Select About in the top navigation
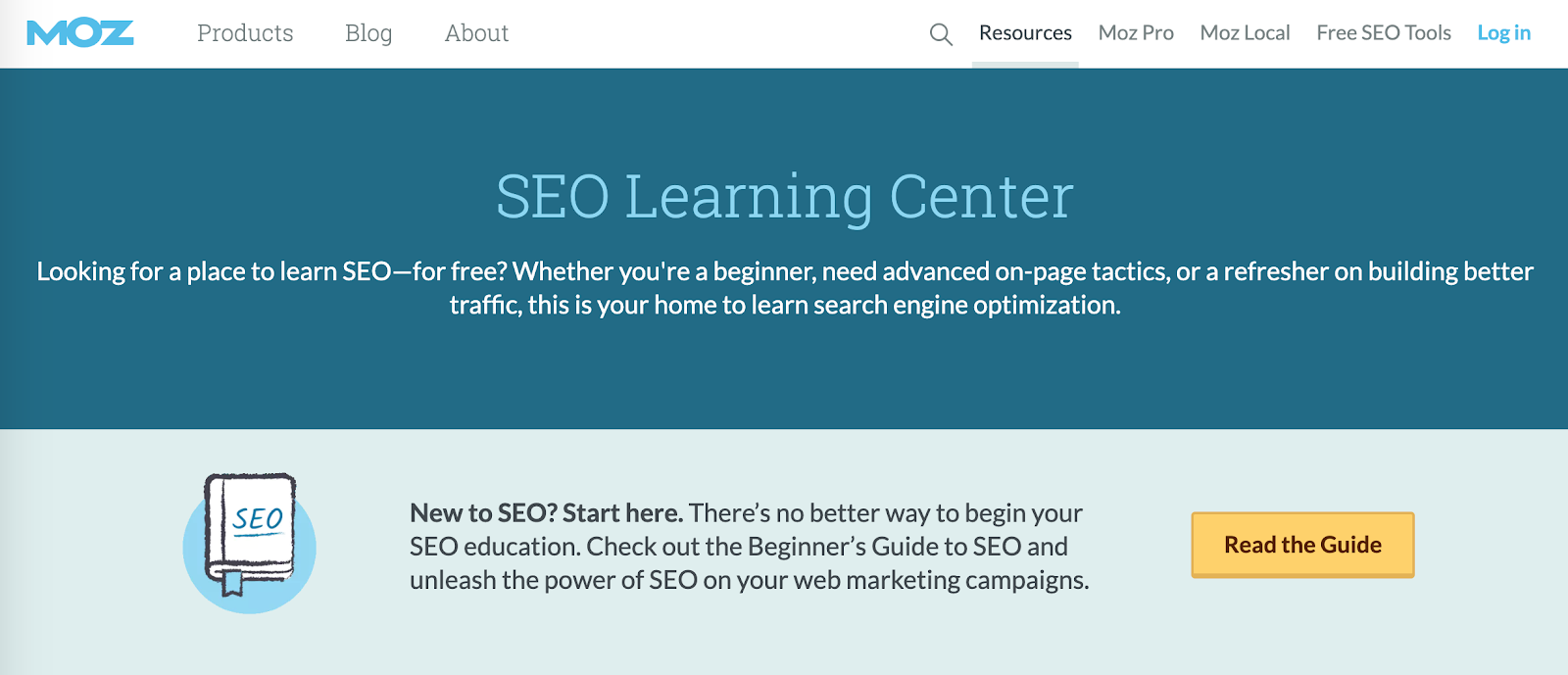 [476, 33]
